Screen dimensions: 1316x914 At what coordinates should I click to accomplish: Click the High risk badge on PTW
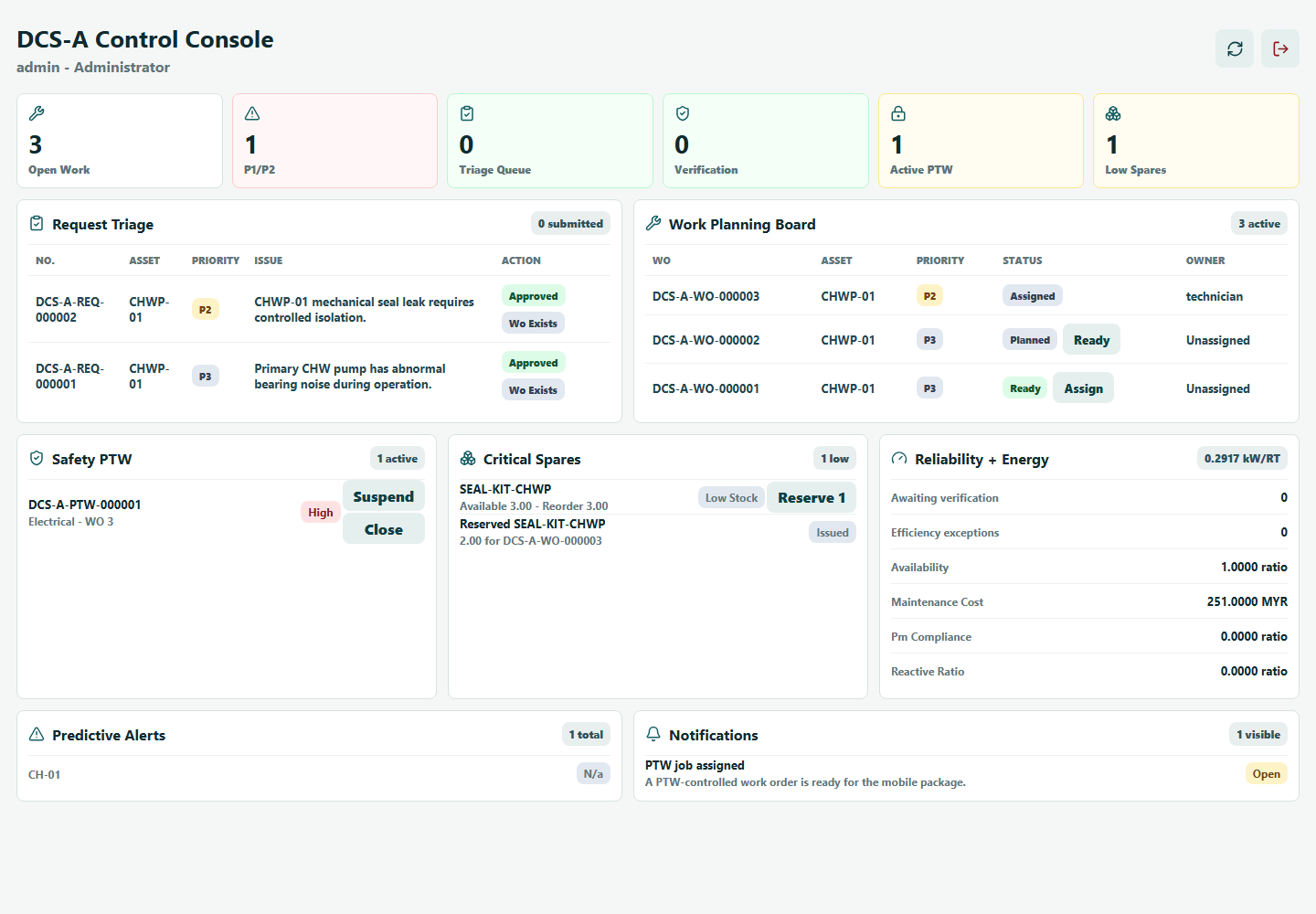point(321,513)
